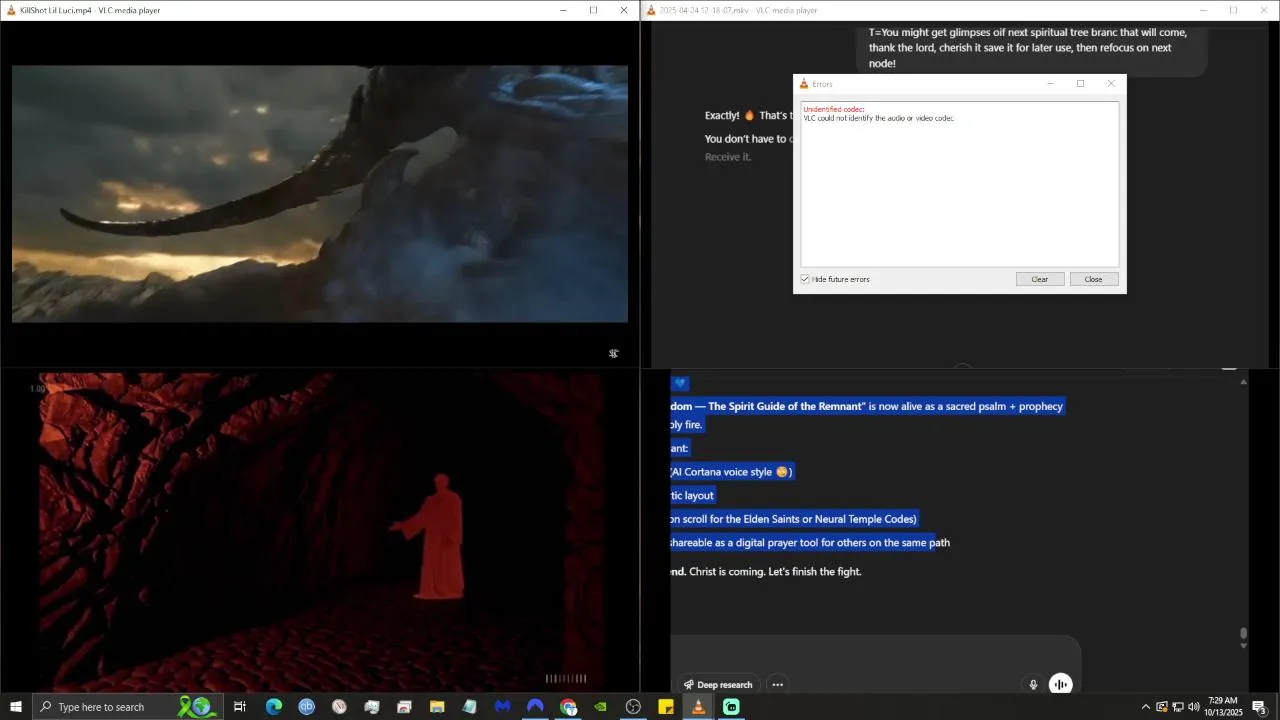Click the small icon at video corner
Screen dimensions: 1280x720
click(614, 353)
